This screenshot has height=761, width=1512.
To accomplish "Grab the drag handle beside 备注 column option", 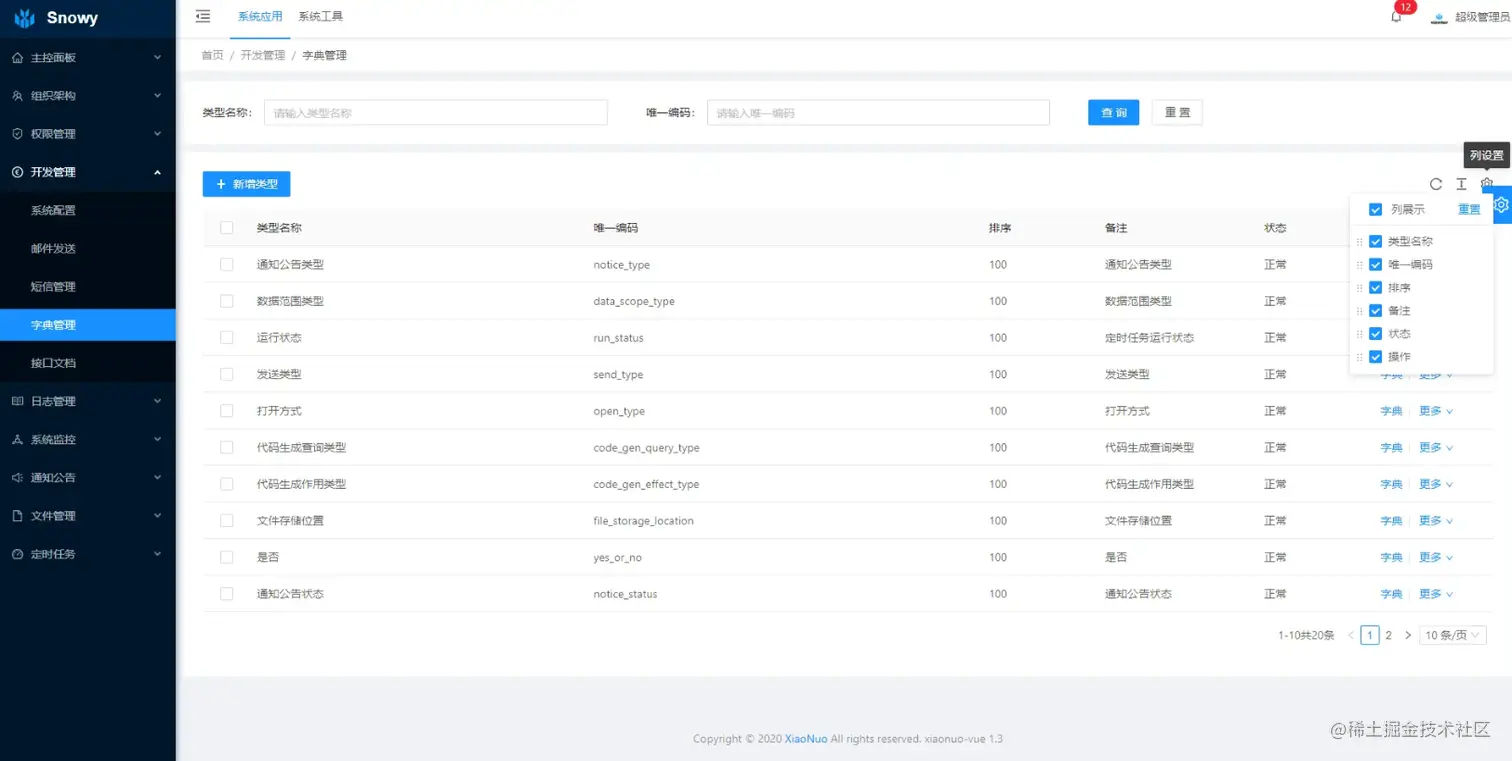I will [1359, 311].
